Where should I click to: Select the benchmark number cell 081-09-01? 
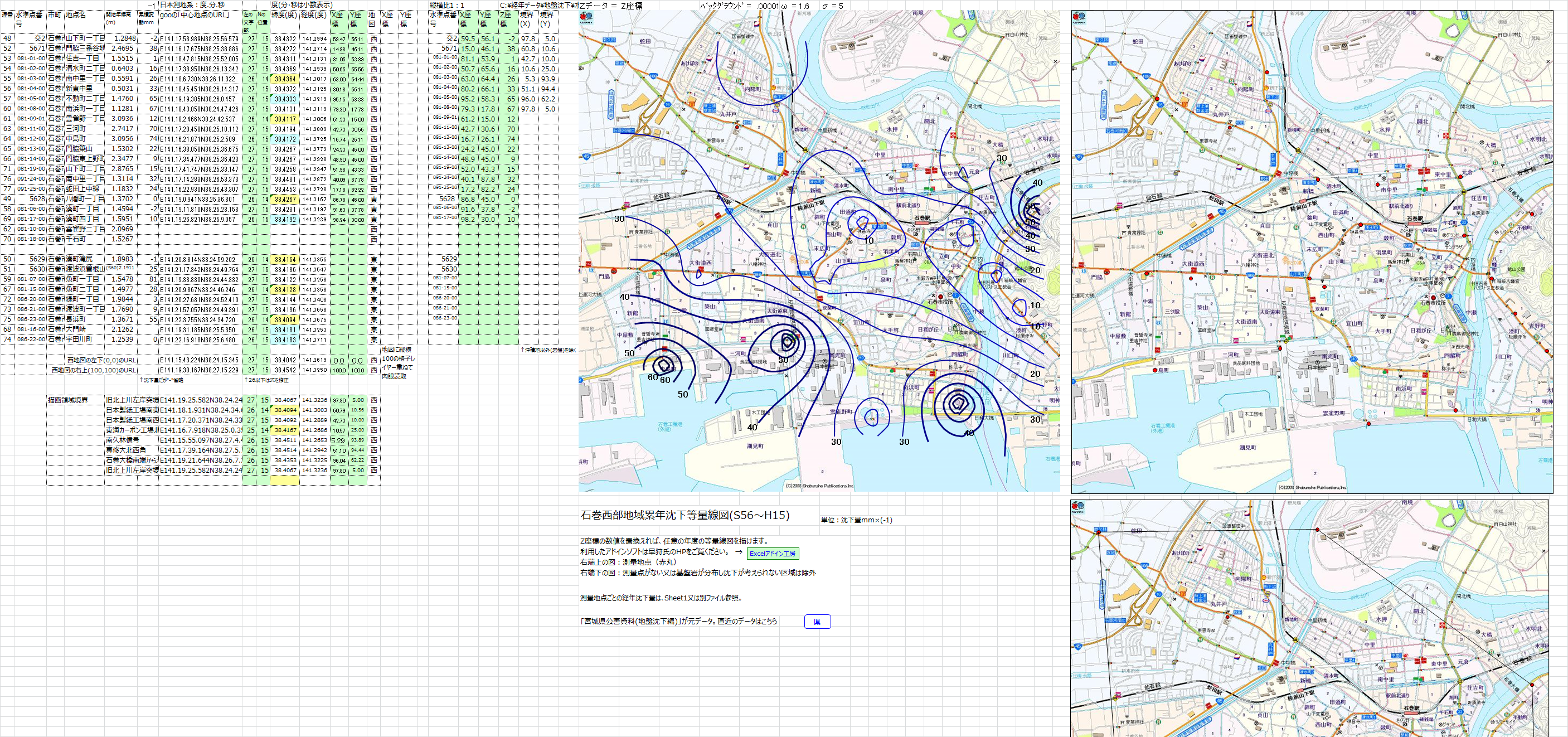(x=31, y=119)
